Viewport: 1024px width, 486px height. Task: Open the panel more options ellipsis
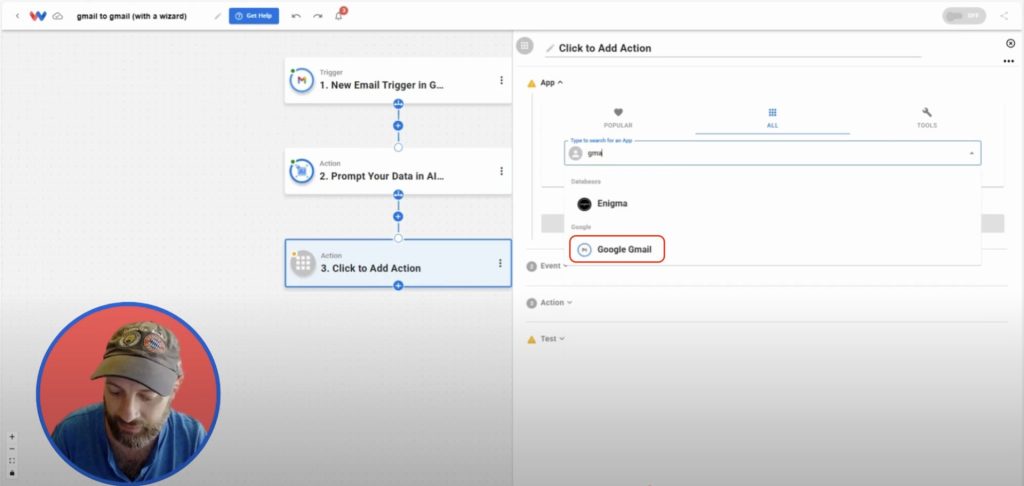point(1009,61)
